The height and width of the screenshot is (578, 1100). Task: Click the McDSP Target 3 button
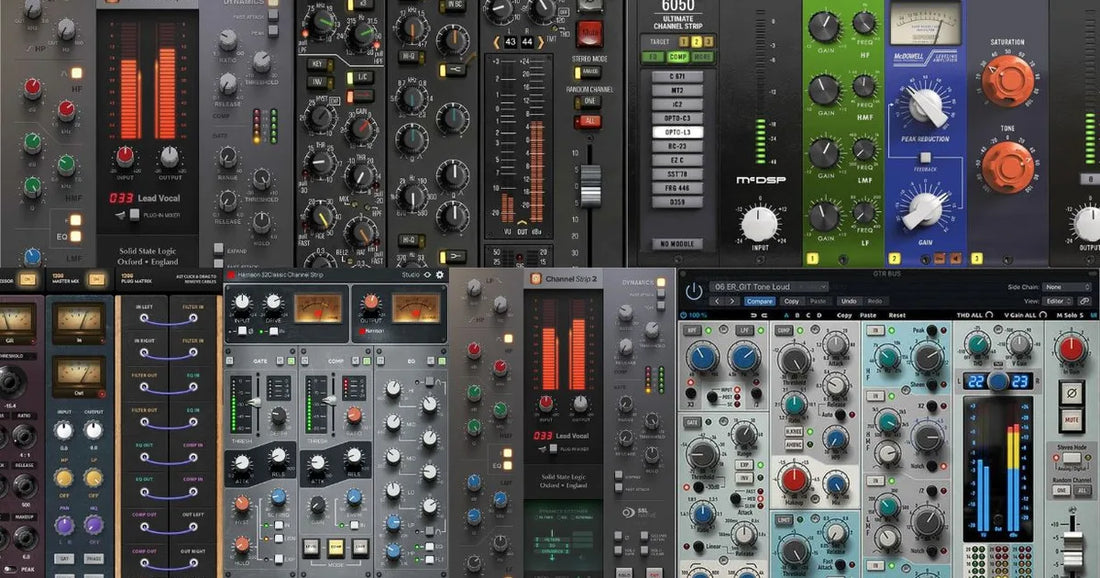pyautogui.click(x=709, y=42)
